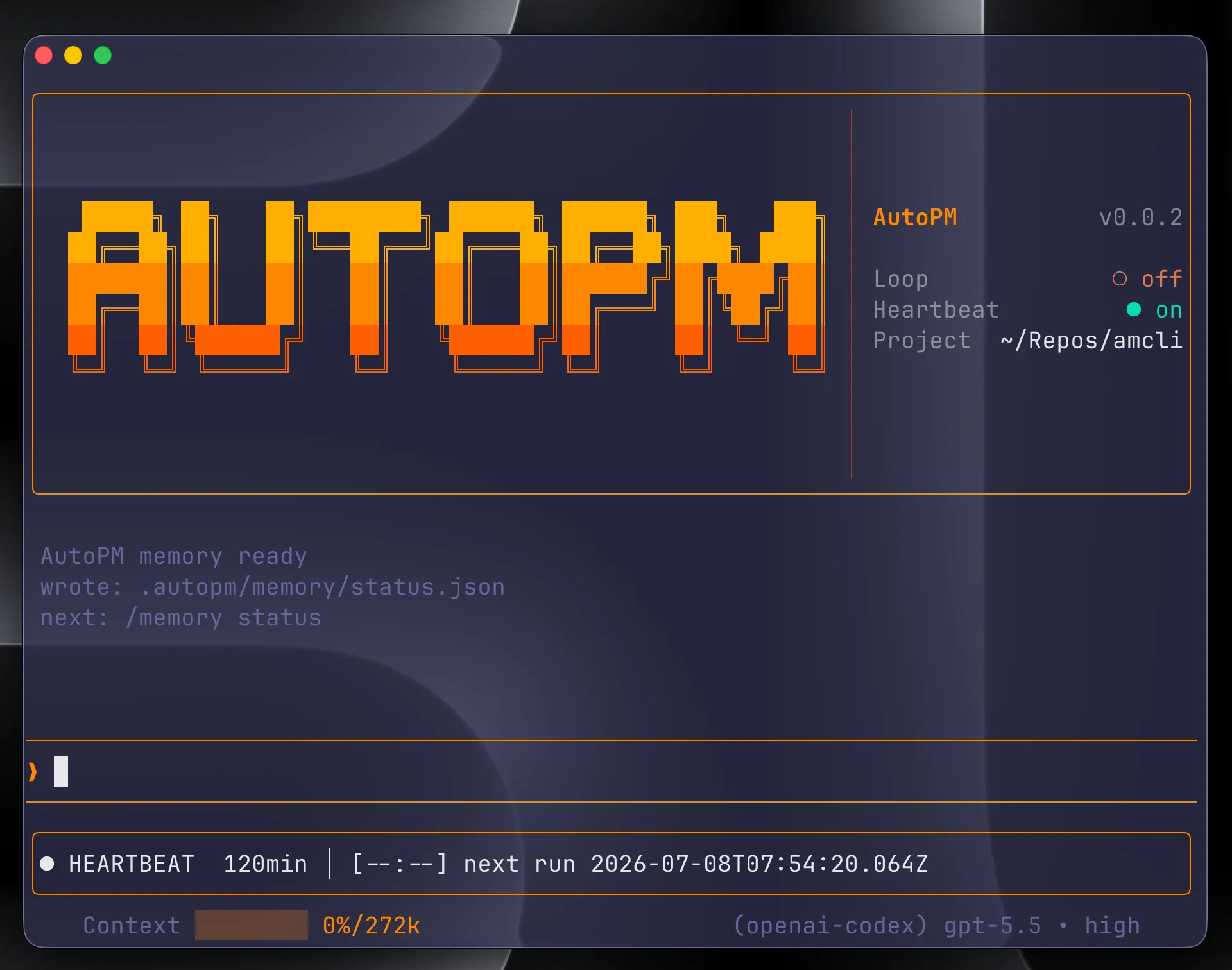Click 'wrote: .autopm/memory/status.json' line

(x=273, y=587)
